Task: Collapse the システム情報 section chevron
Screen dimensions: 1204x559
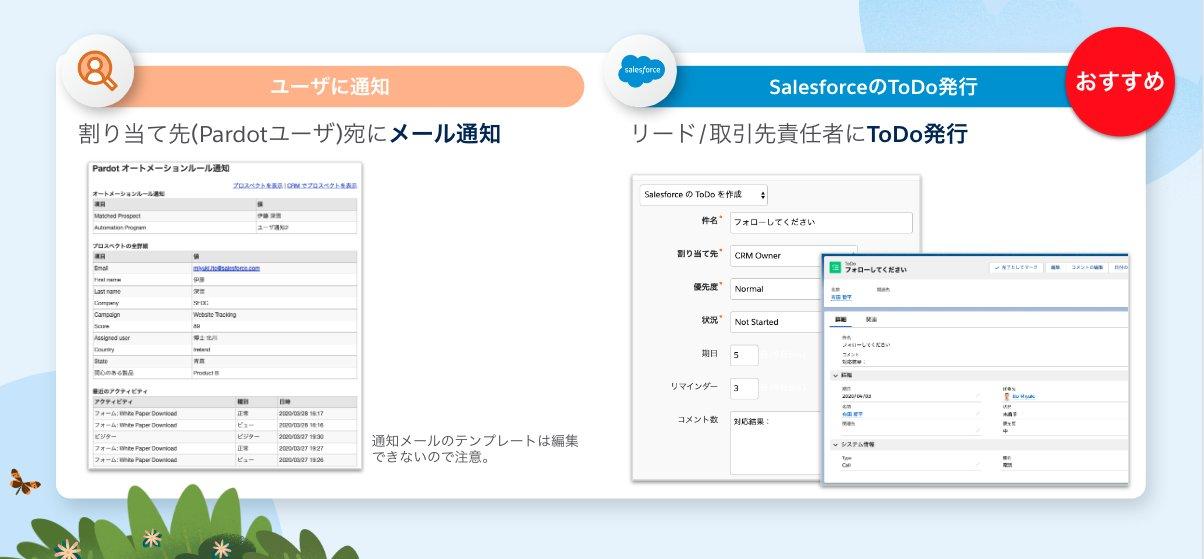Action: click(x=836, y=444)
